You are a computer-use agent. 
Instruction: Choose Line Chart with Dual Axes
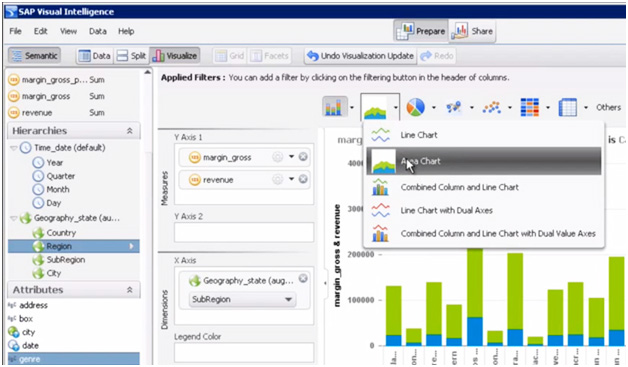[x=447, y=210]
